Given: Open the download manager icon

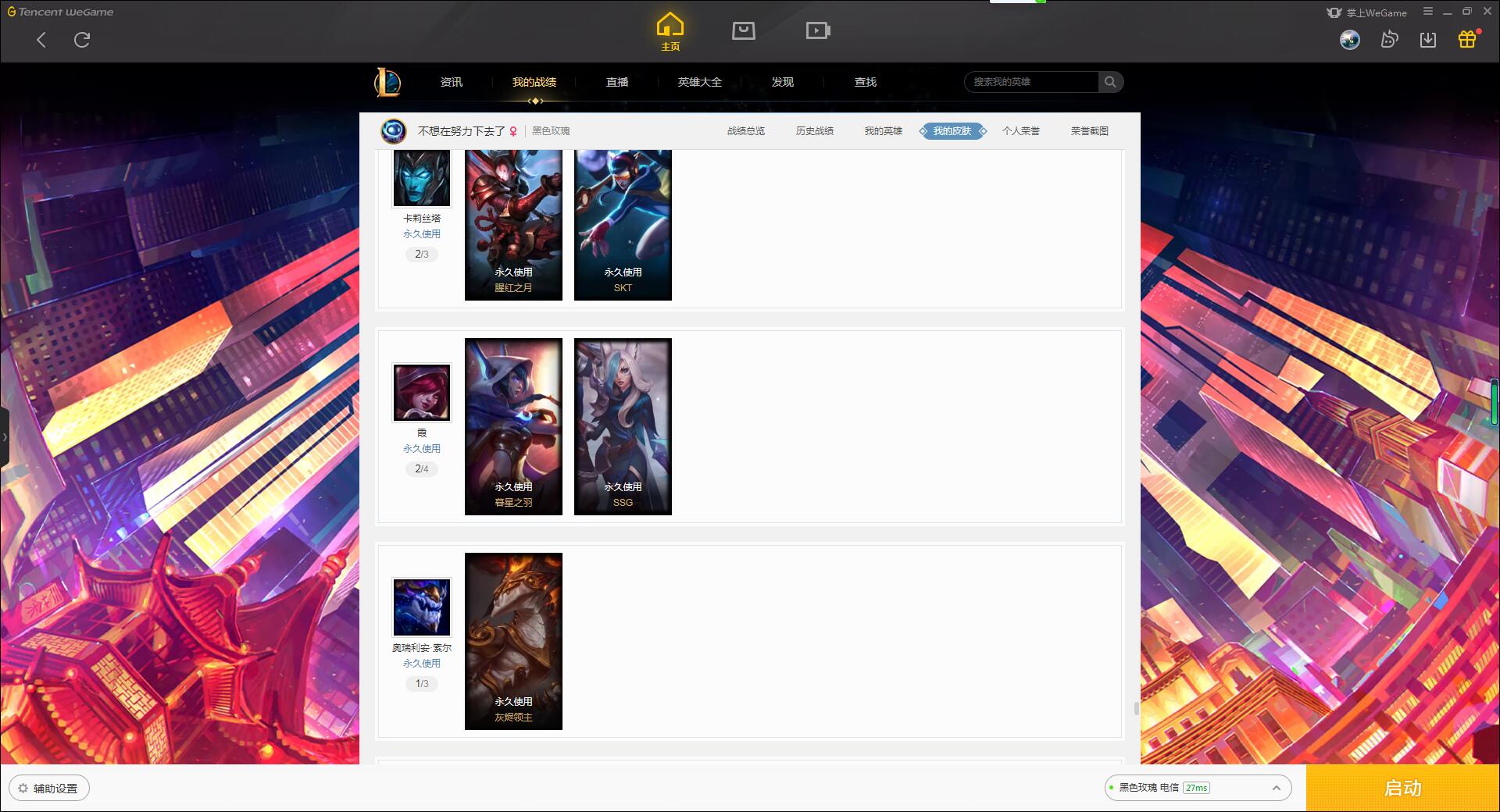Looking at the screenshot, I should [1428, 40].
